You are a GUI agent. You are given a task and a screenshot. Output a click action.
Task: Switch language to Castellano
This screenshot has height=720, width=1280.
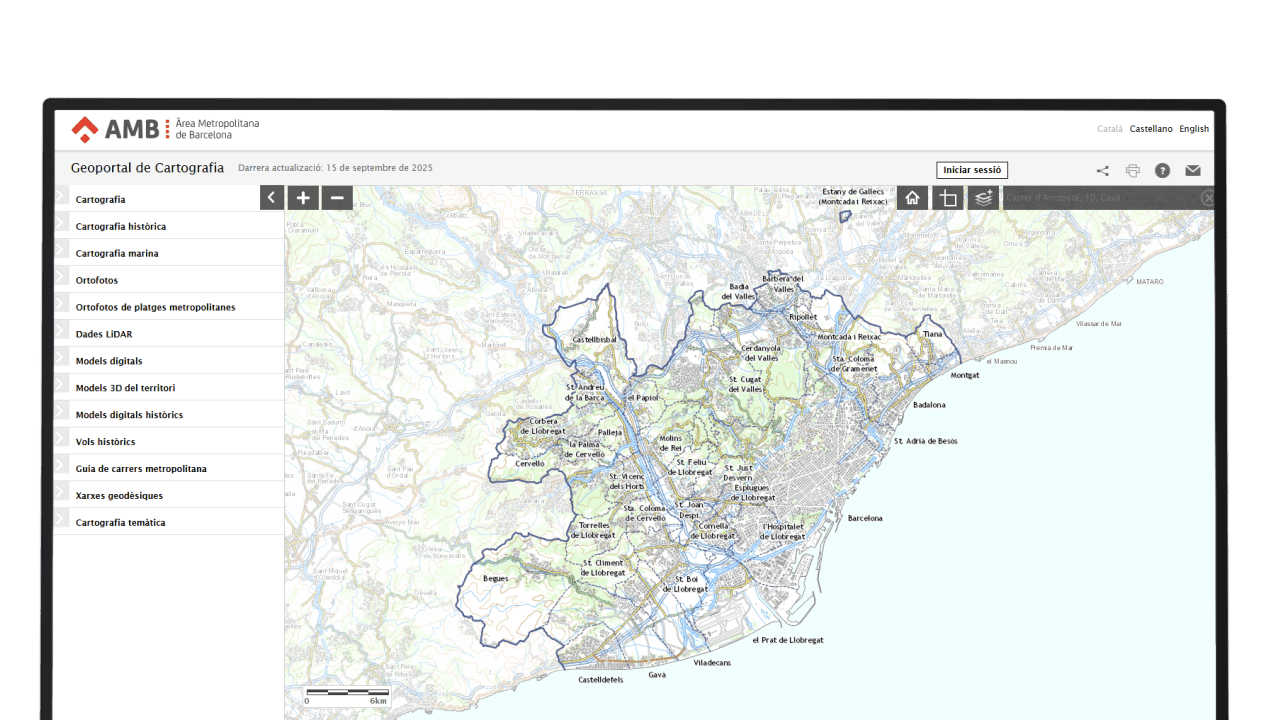(1150, 128)
